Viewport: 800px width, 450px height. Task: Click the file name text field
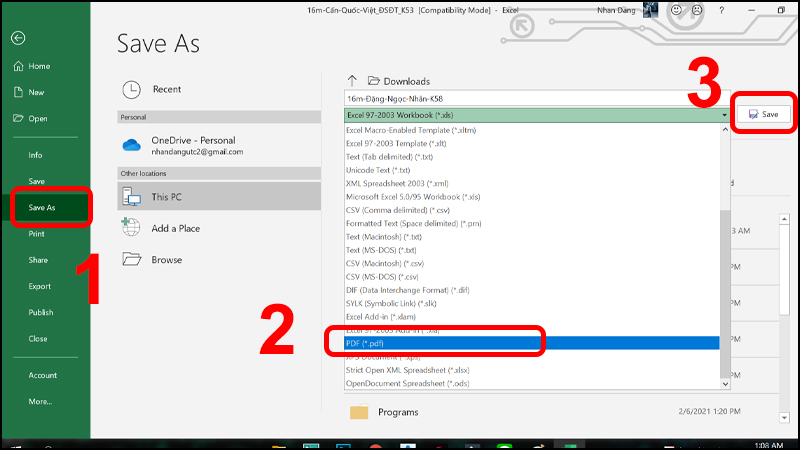(530, 98)
